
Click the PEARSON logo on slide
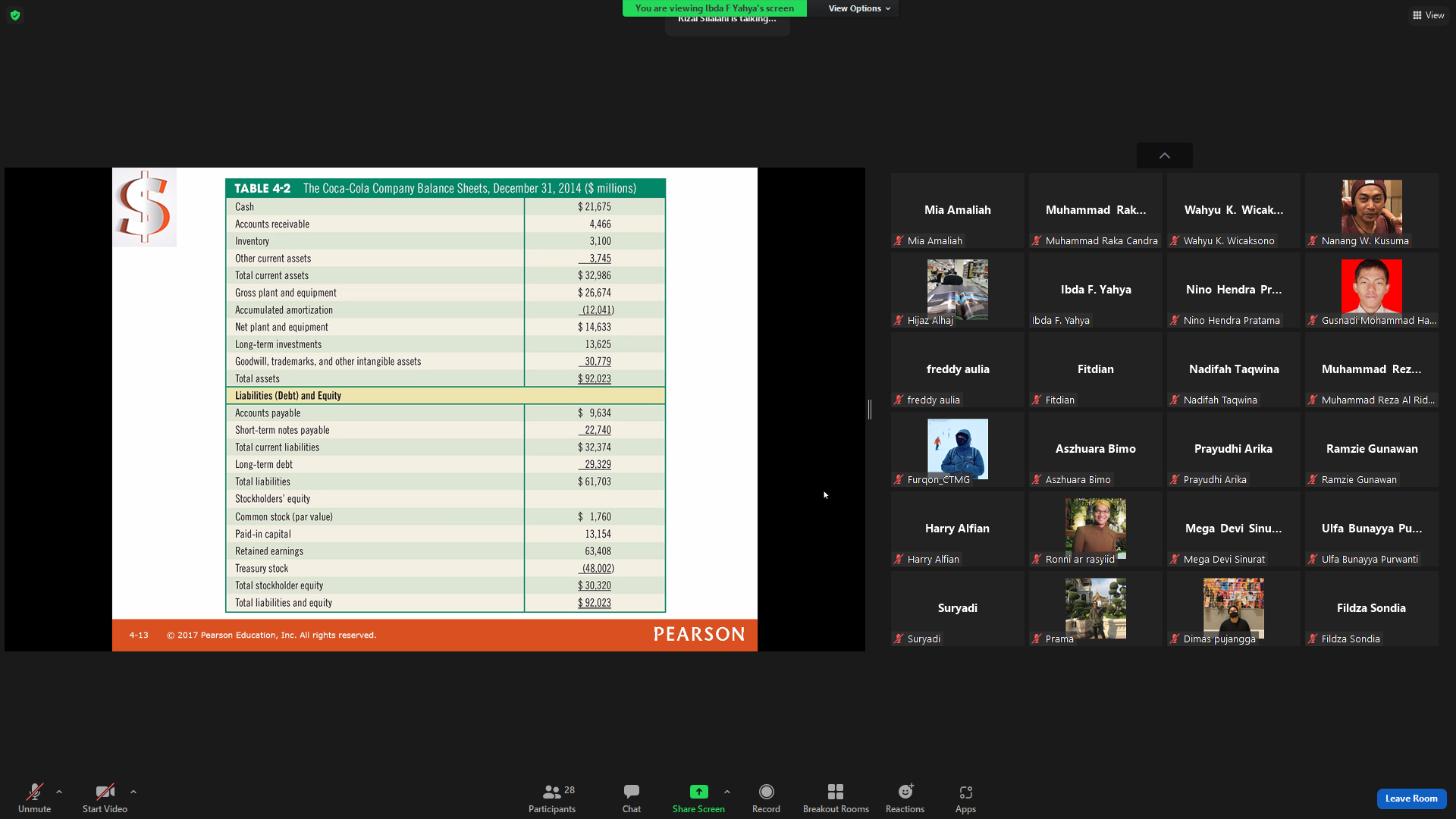pos(699,635)
